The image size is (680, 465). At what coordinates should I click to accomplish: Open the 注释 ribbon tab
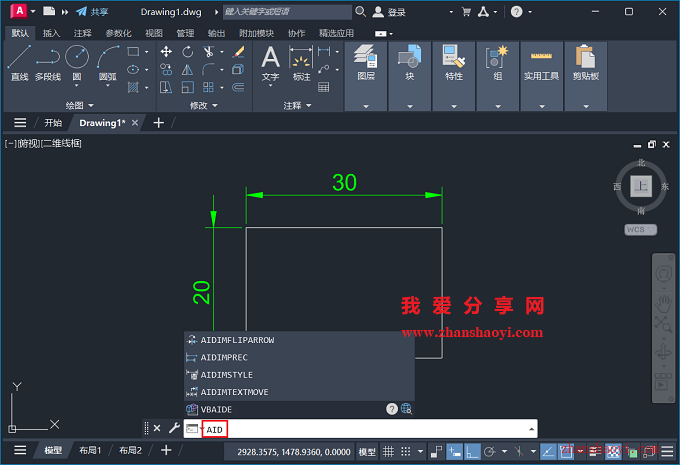click(x=82, y=33)
